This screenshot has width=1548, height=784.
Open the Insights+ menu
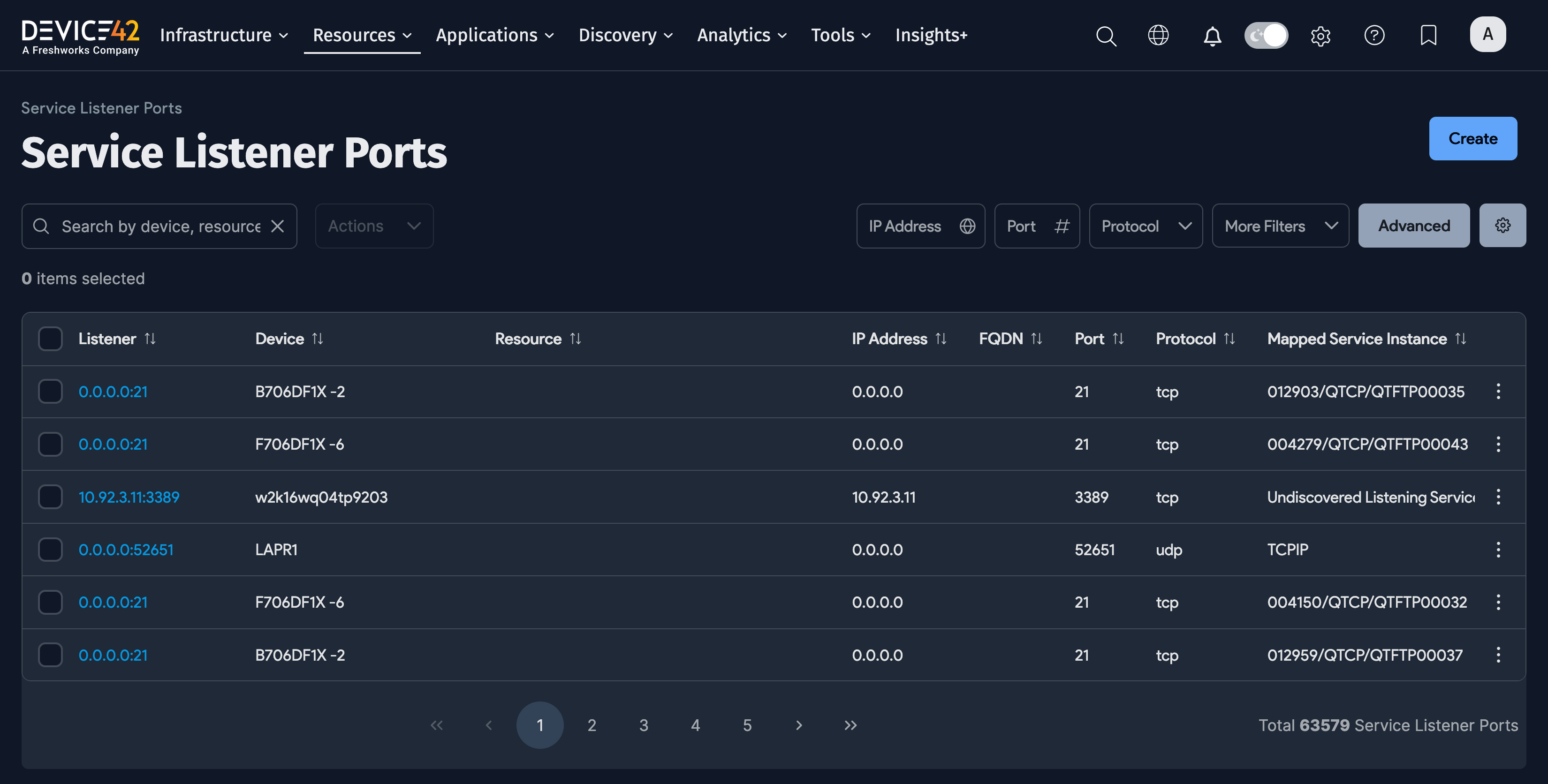click(931, 35)
